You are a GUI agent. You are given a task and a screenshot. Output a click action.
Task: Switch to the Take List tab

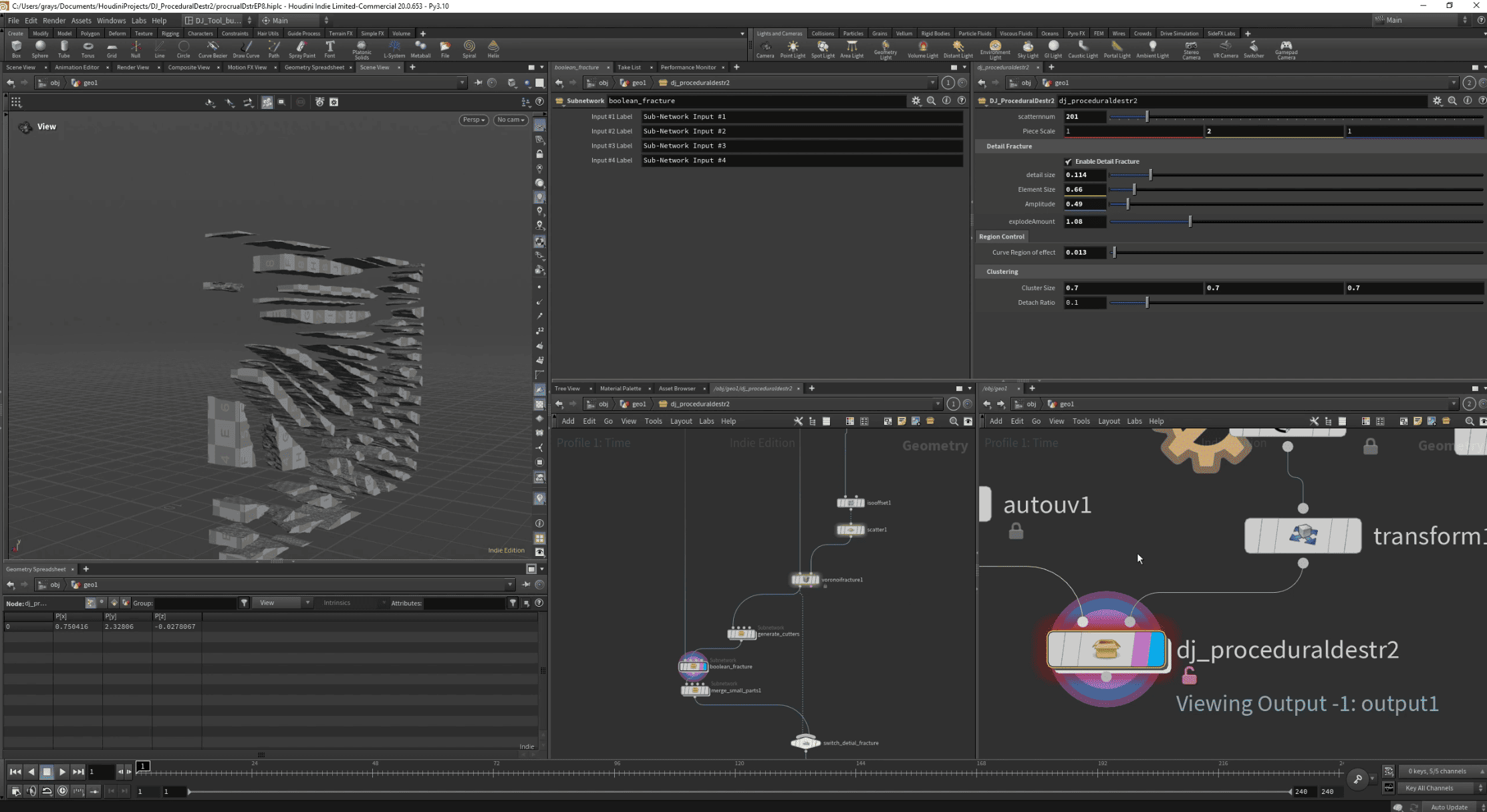tap(629, 67)
